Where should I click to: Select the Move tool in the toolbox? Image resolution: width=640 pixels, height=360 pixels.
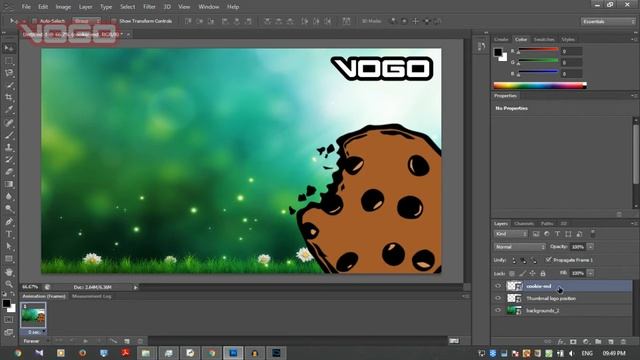[9, 48]
